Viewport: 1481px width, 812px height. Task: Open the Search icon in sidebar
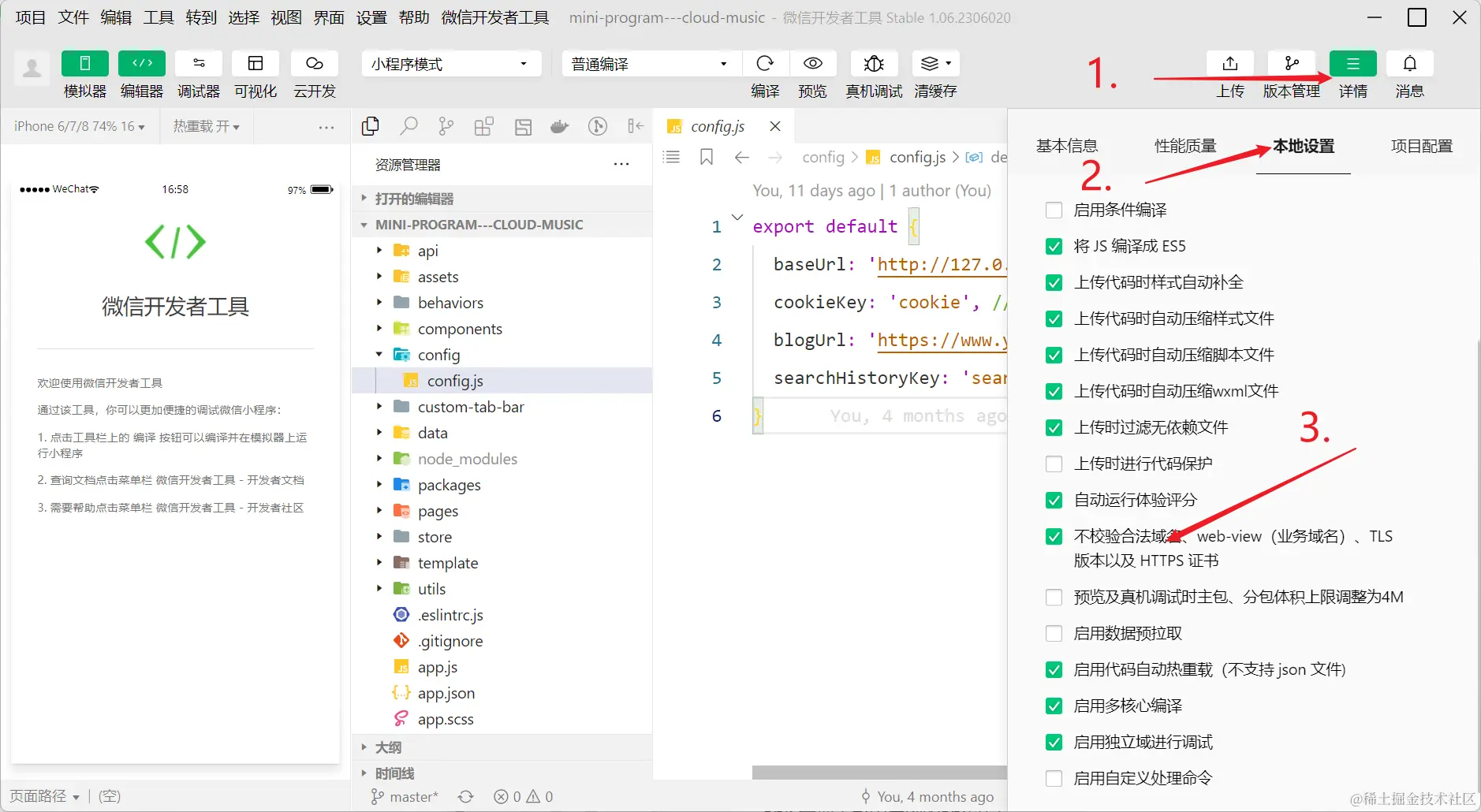coord(408,126)
